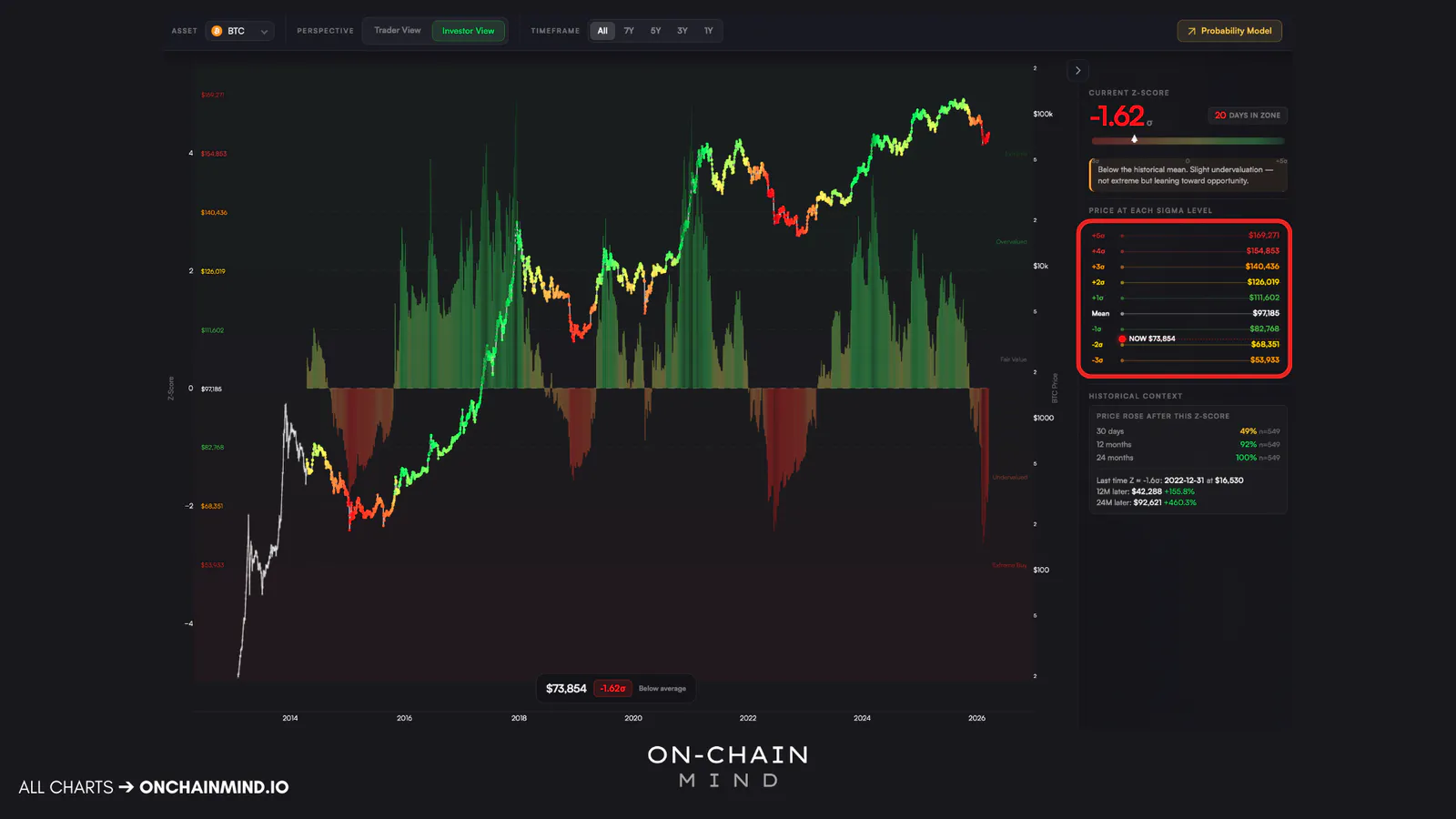Select the -3σ $53,933 sigma level row
The width and height of the screenshot is (1456, 819).
pyautogui.click(x=1185, y=360)
